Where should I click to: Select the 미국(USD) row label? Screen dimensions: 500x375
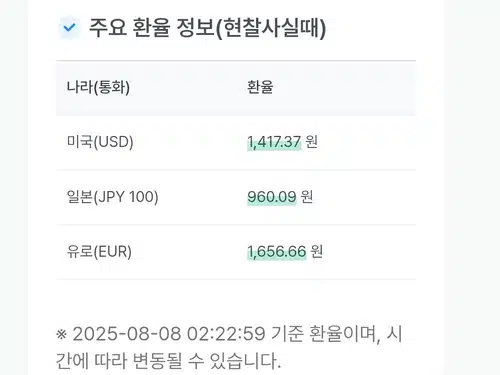tap(100, 142)
